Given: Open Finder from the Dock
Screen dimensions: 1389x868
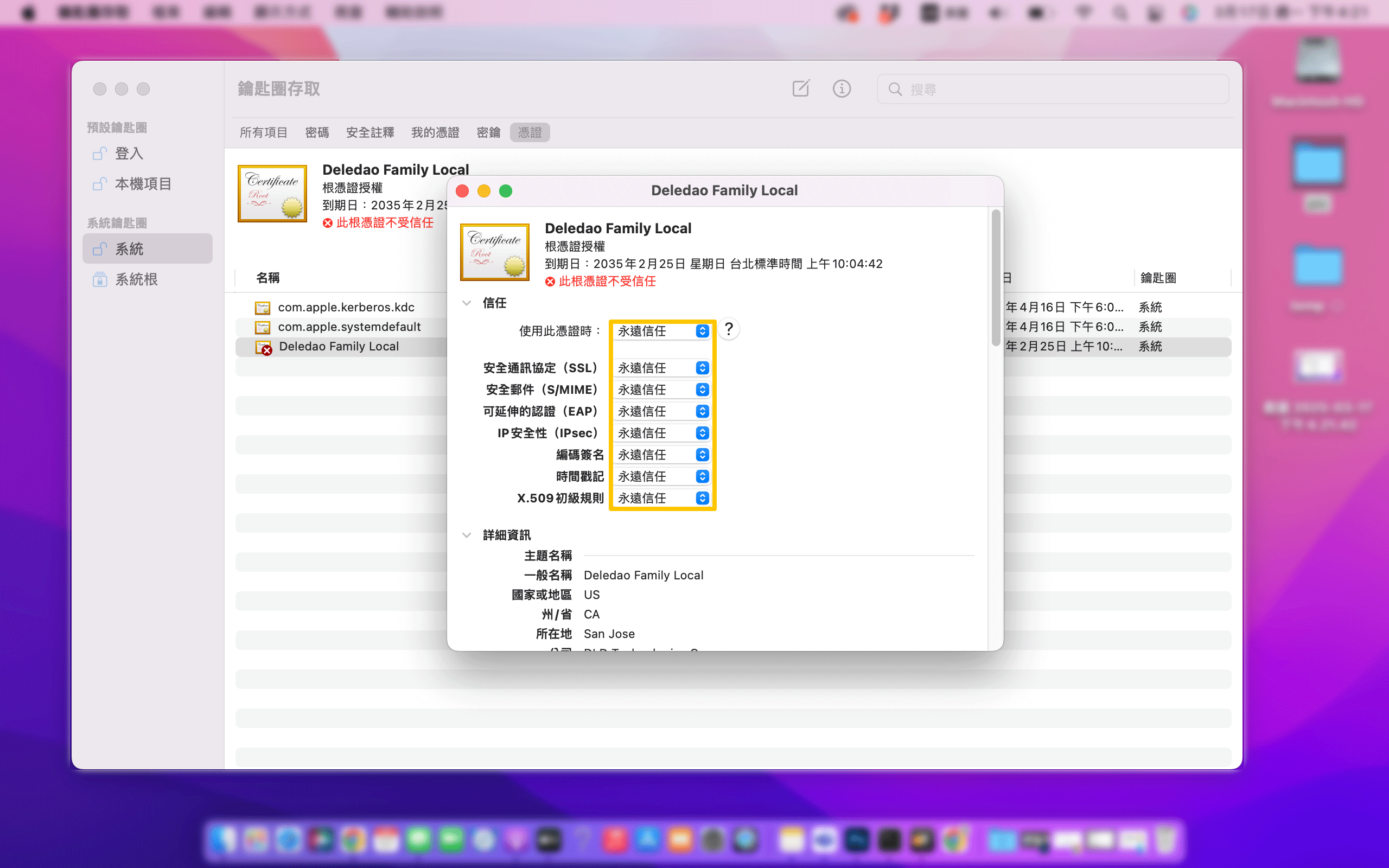Looking at the screenshot, I should click(x=222, y=839).
